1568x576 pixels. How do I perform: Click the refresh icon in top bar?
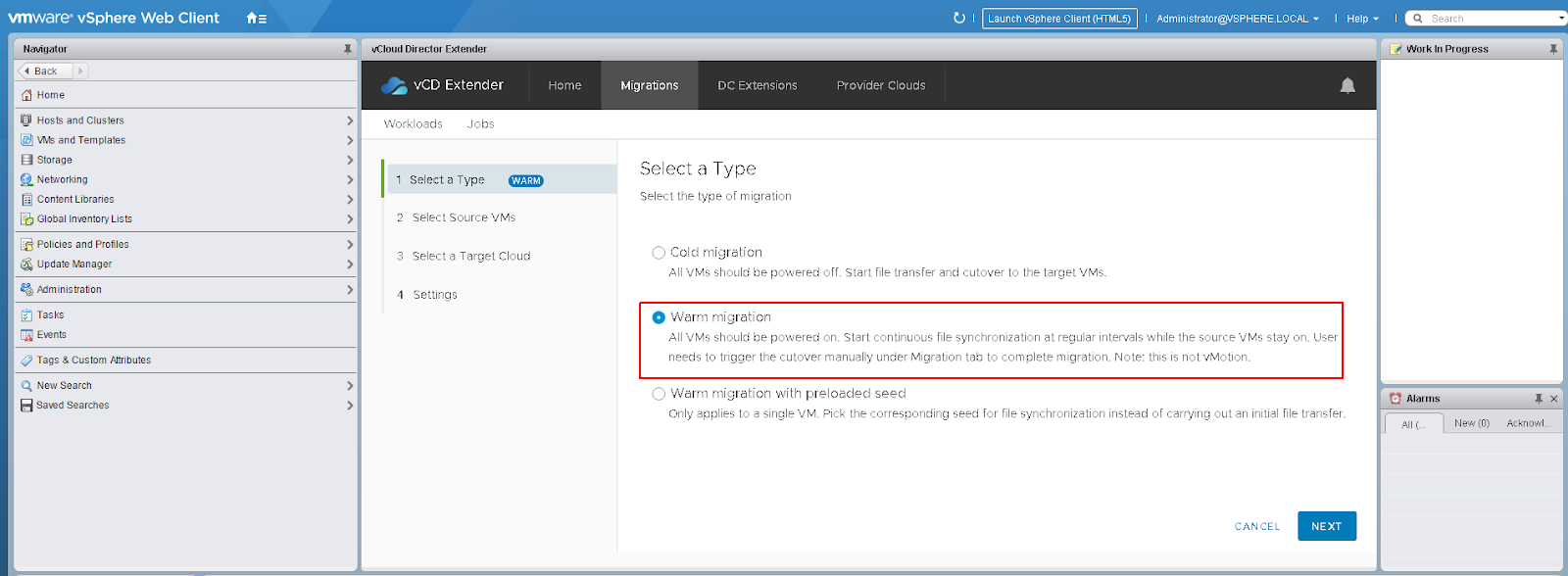point(959,18)
